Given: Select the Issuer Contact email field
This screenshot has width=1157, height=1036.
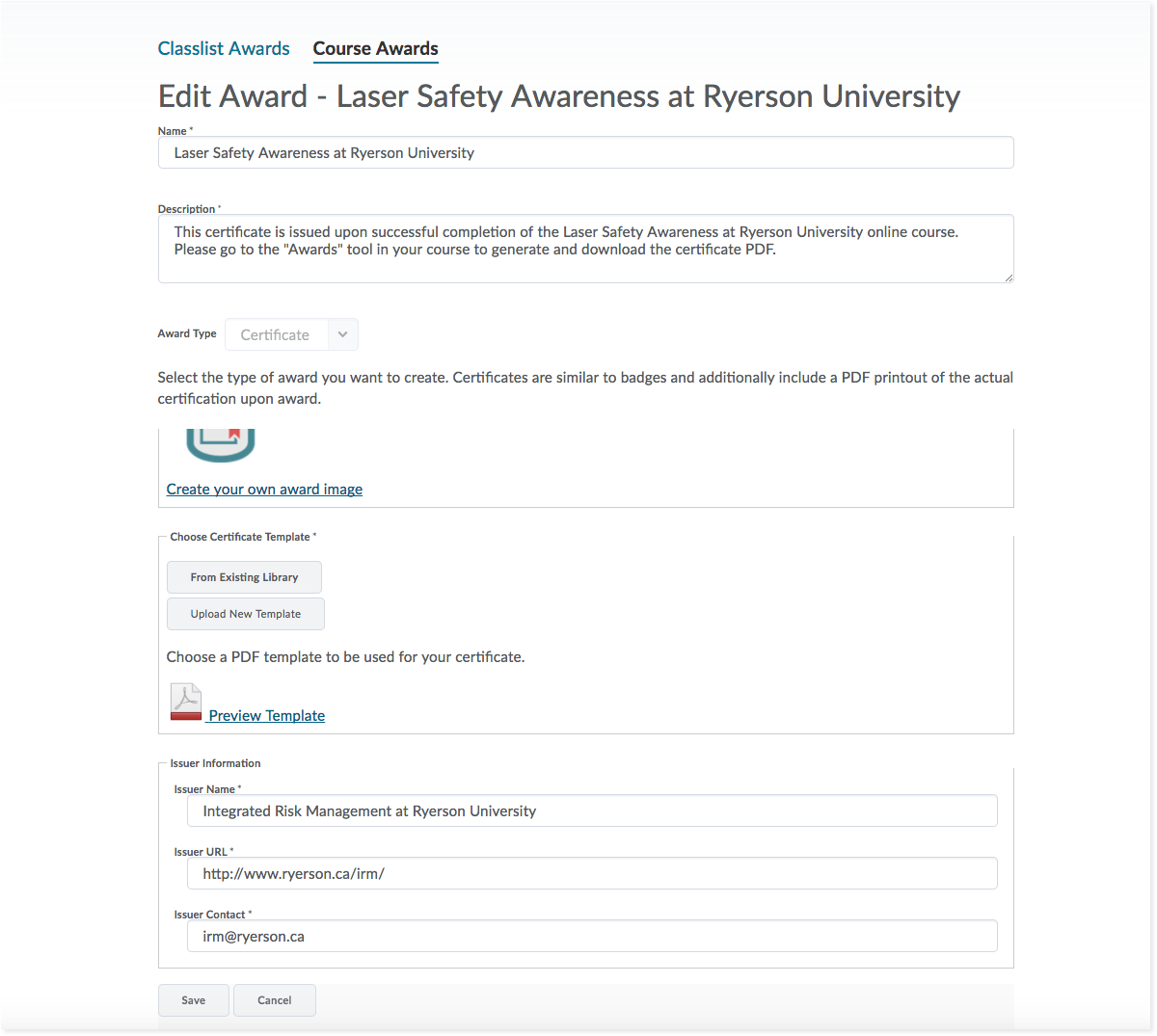Looking at the screenshot, I should coord(592,937).
